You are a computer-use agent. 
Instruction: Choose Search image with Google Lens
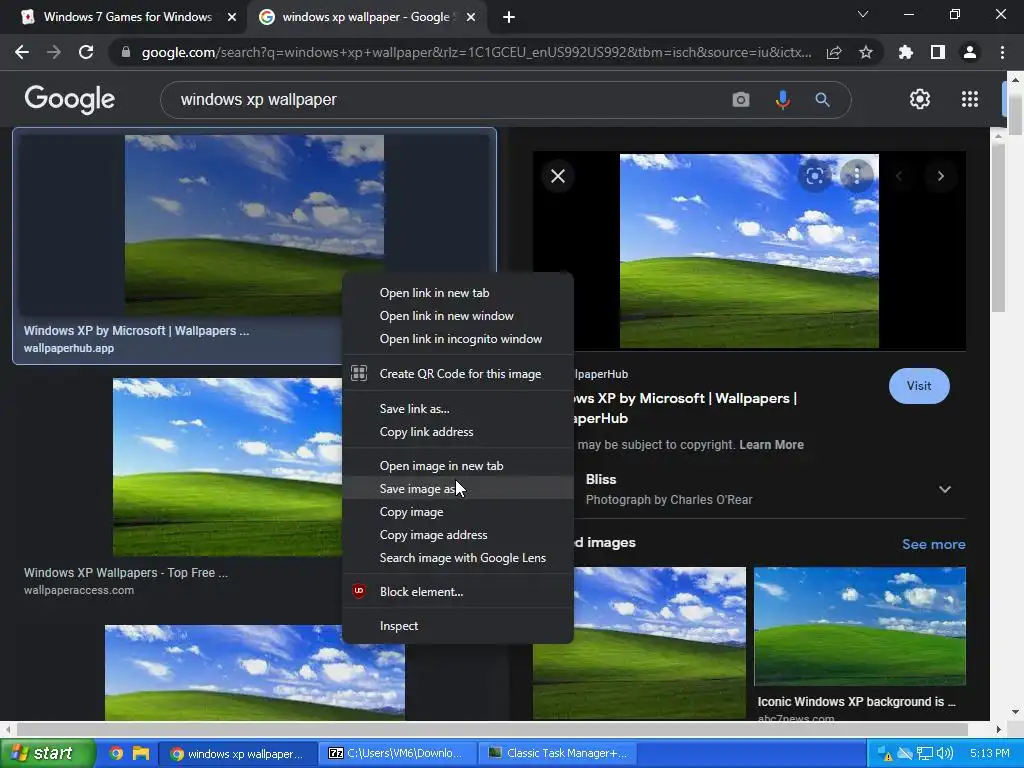pyautogui.click(x=458, y=558)
